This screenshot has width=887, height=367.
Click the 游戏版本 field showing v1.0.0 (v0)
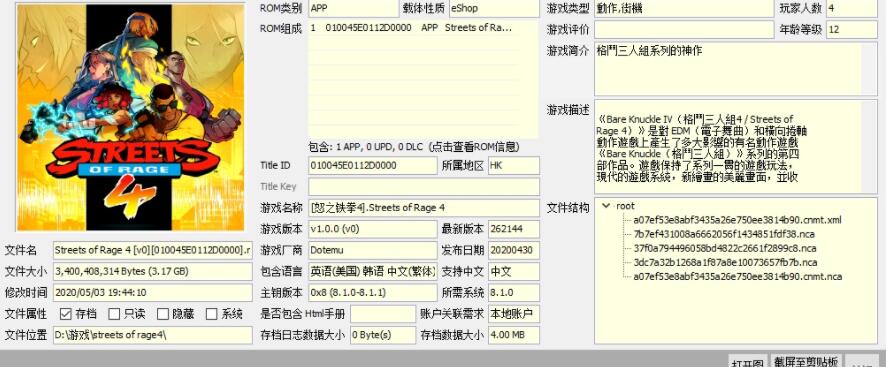pos(373,229)
